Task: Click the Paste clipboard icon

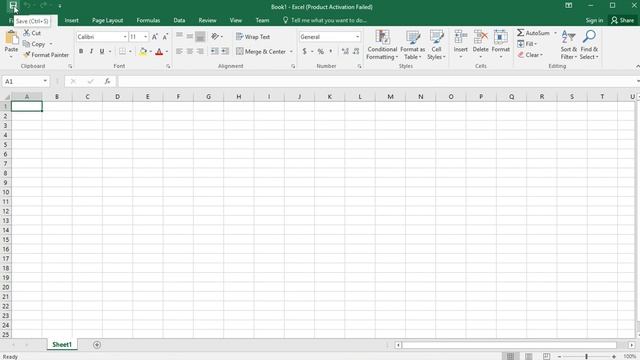Action: pyautogui.click(x=11, y=38)
